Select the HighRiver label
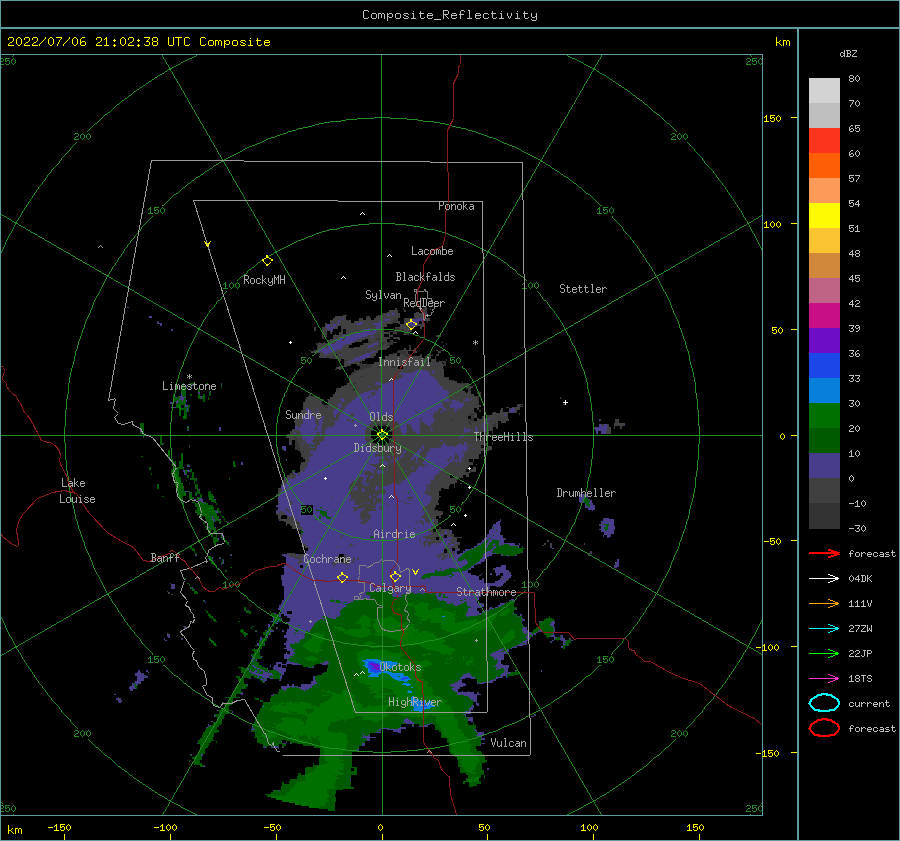This screenshot has height=841, width=900. (415, 702)
